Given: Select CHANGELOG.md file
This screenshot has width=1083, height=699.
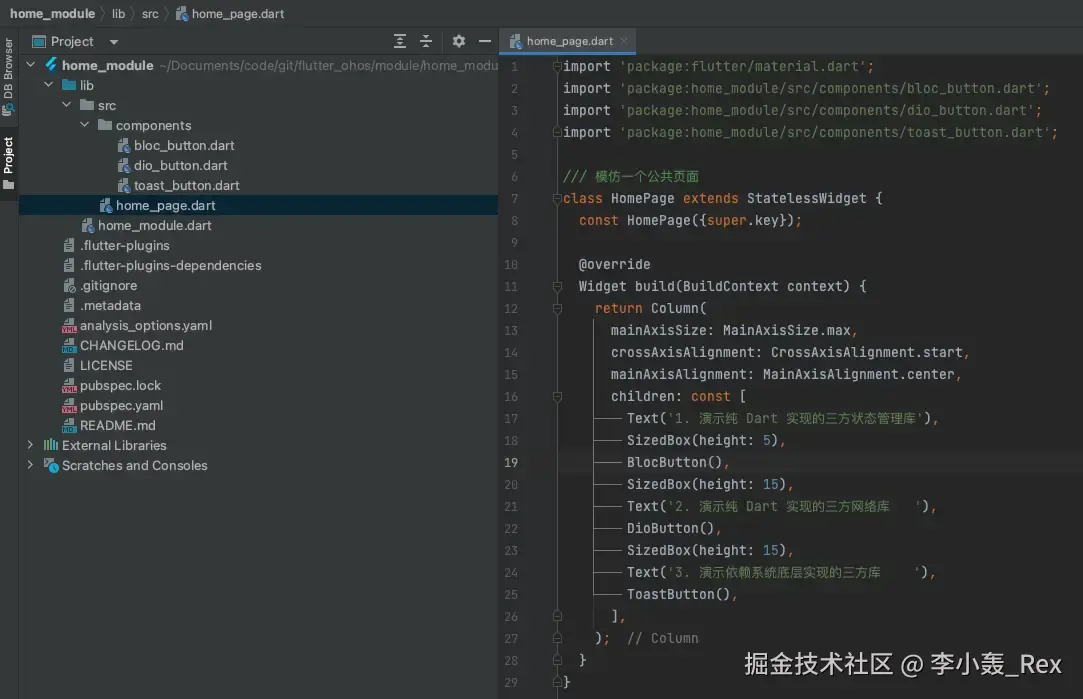Looking at the screenshot, I should click(x=132, y=346).
